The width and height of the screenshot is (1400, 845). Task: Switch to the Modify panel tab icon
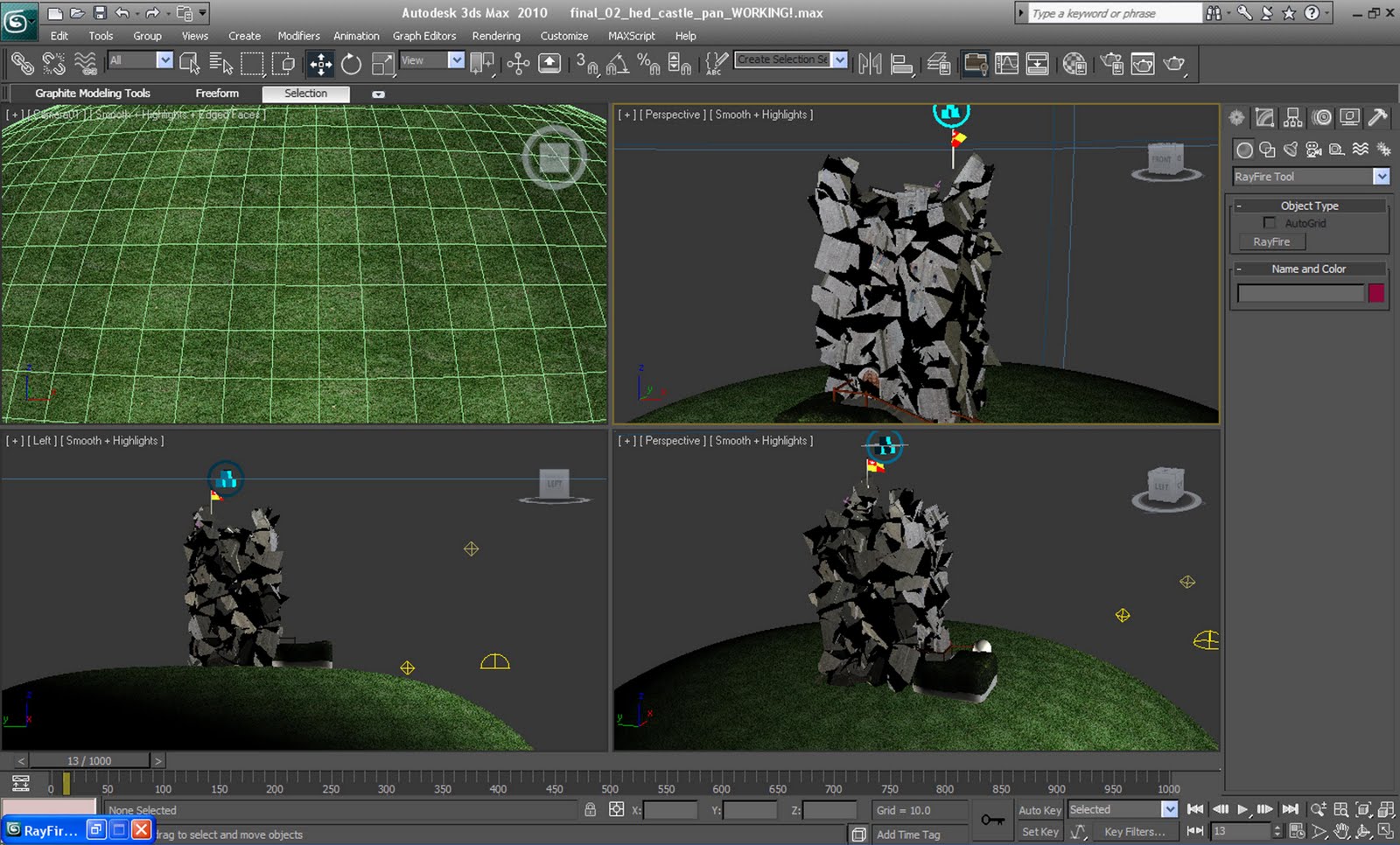point(1264,117)
